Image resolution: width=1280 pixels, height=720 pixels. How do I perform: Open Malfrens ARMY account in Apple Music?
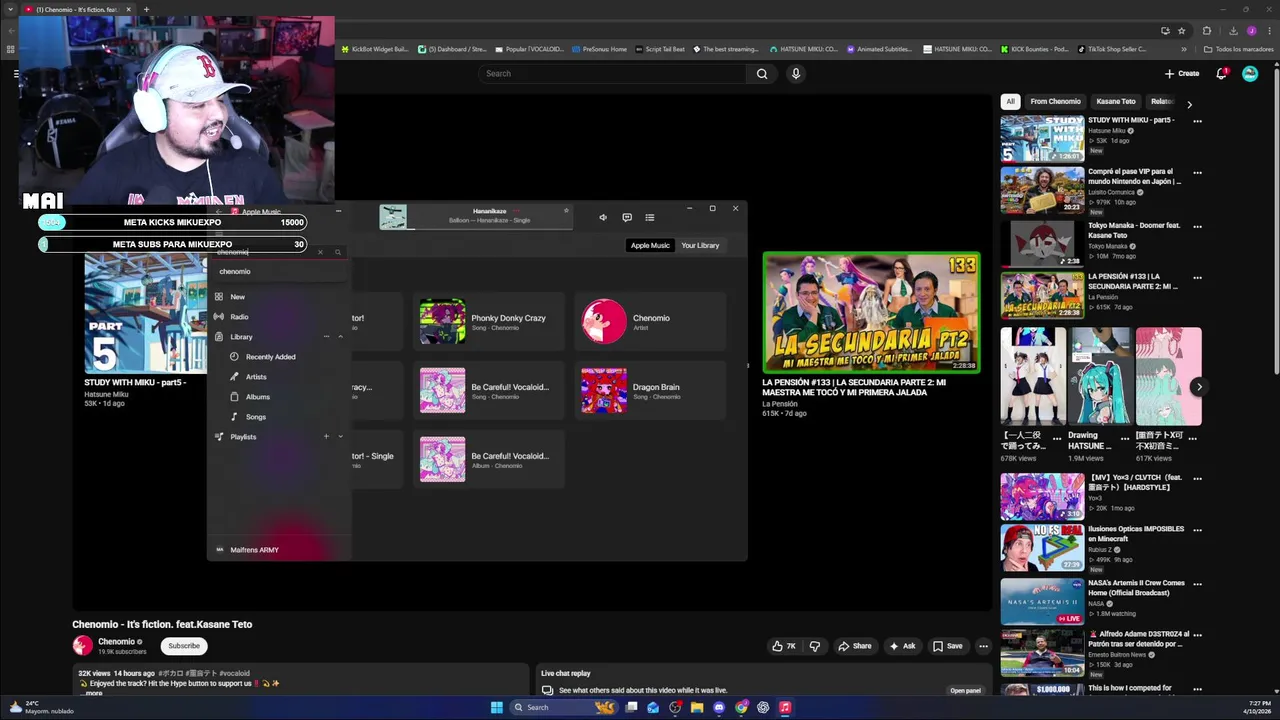pos(280,550)
